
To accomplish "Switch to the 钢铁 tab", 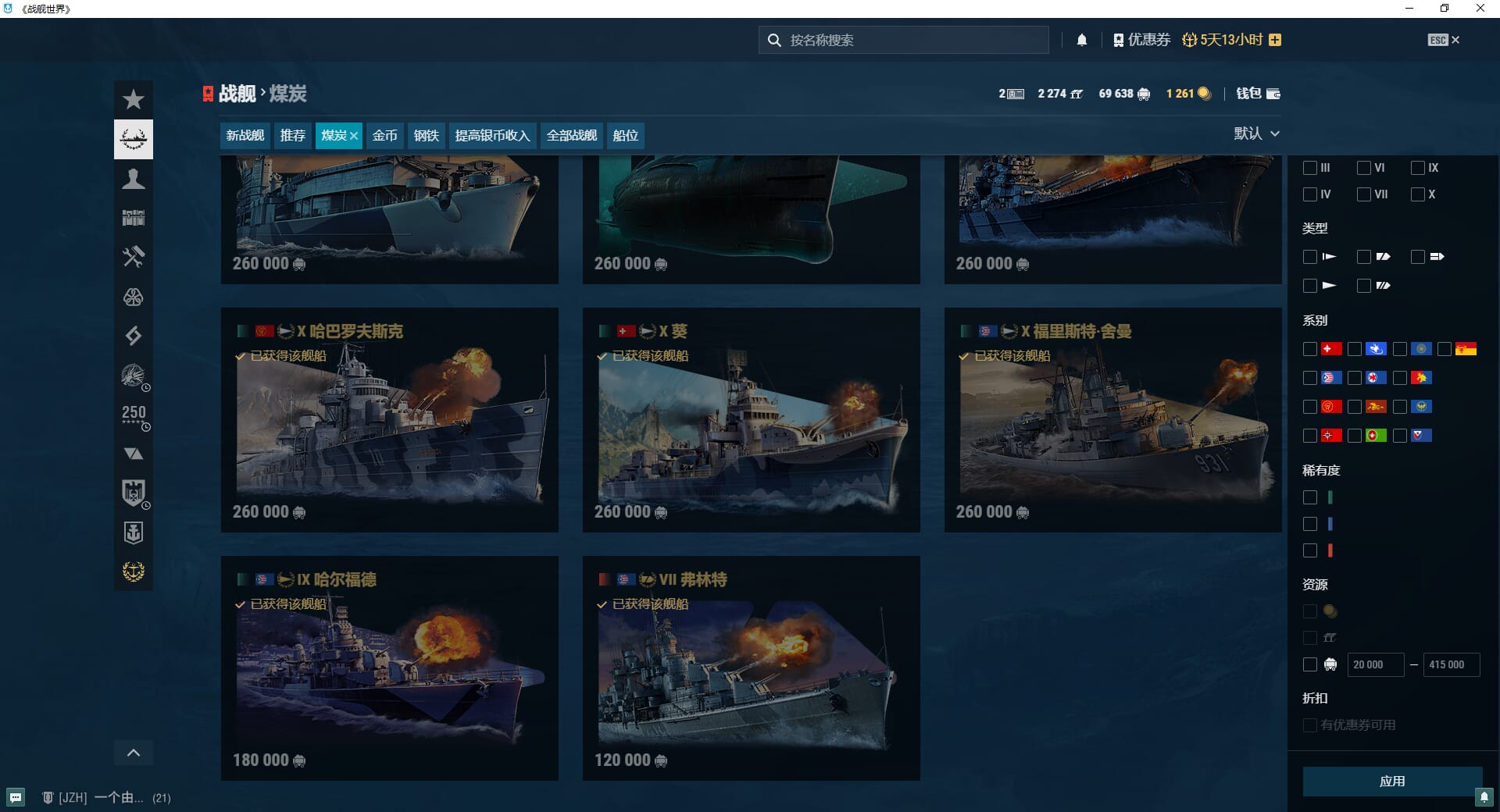I will pyautogui.click(x=426, y=136).
